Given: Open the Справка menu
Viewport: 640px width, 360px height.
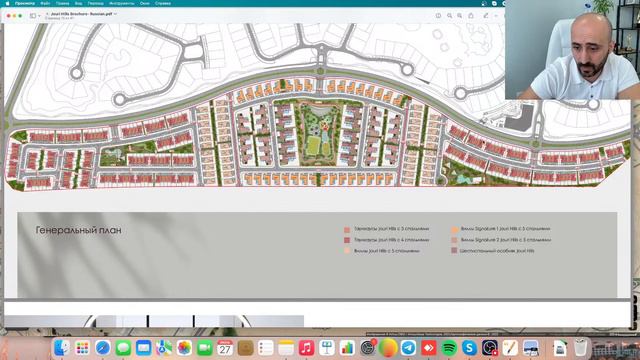Looking at the screenshot, I should pos(163,3).
